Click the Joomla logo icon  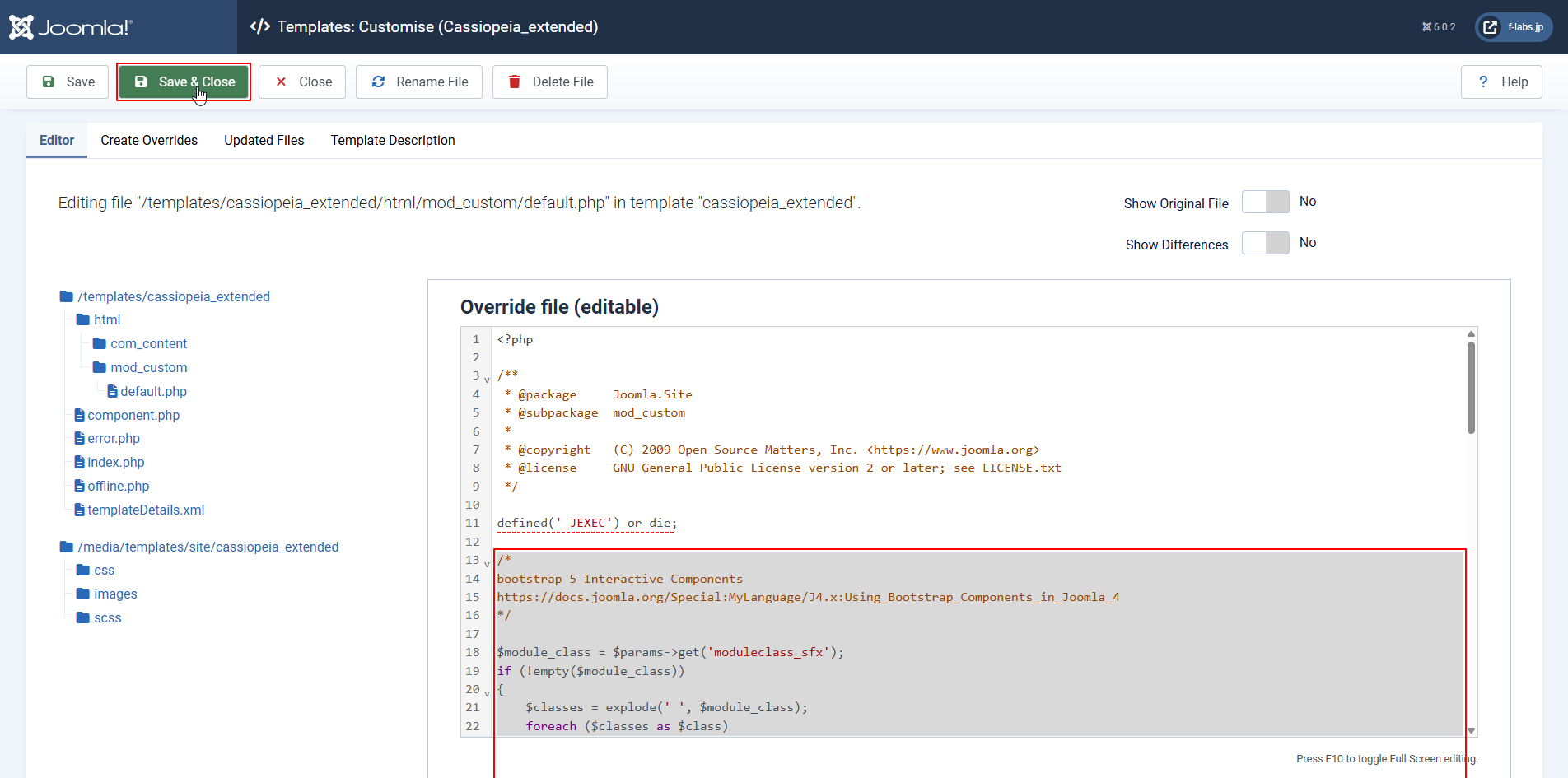click(x=21, y=27)
